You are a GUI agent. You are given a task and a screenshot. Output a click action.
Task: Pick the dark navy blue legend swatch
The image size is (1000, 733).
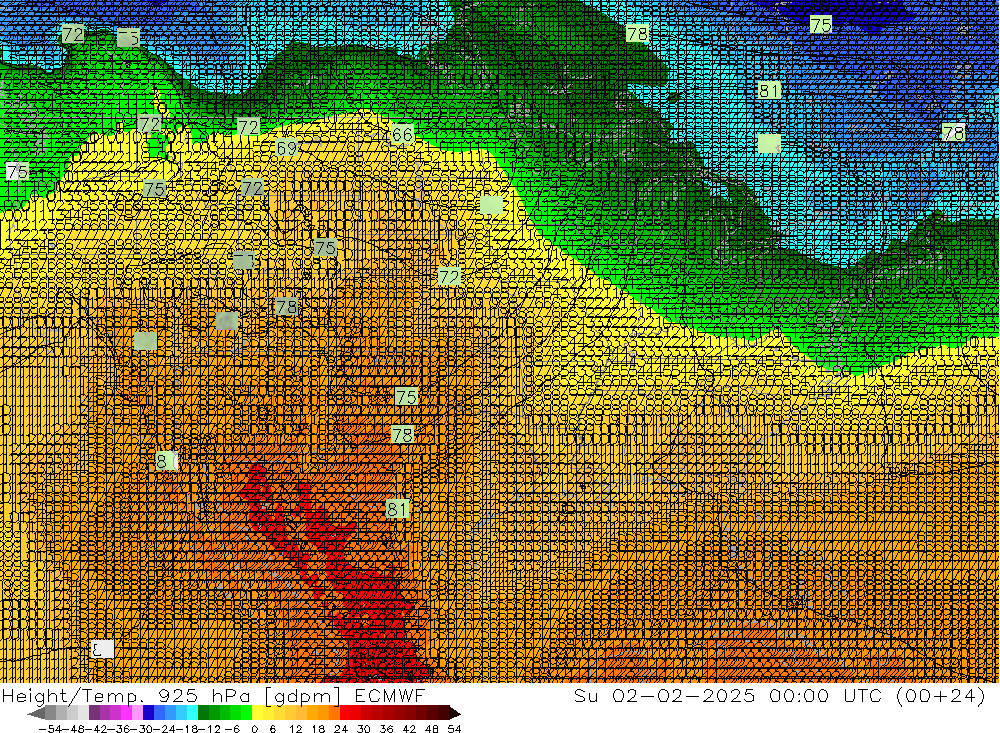click(x=148, y=713)
